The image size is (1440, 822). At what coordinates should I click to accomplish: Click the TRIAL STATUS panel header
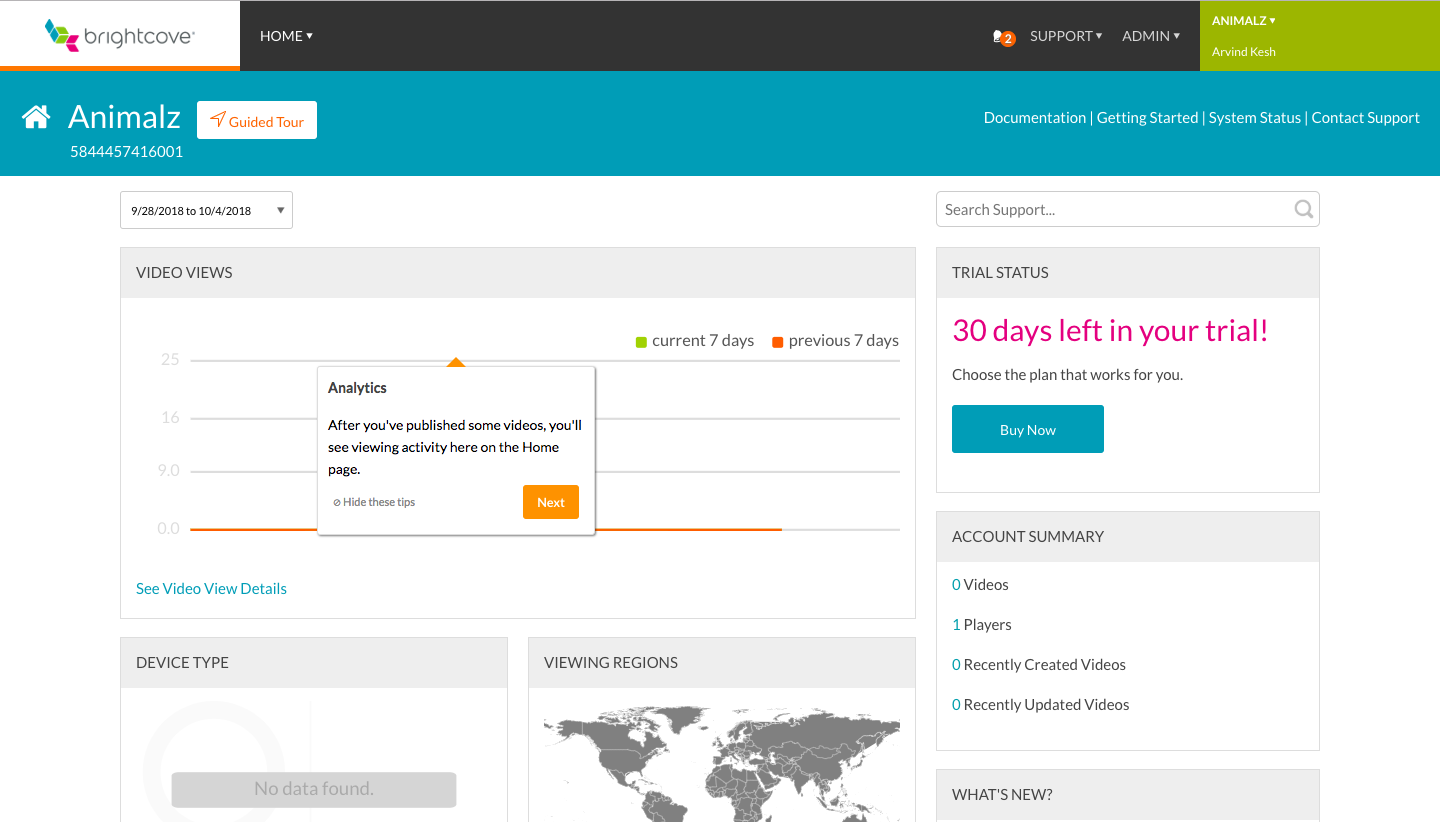(x=1128, y=273)
